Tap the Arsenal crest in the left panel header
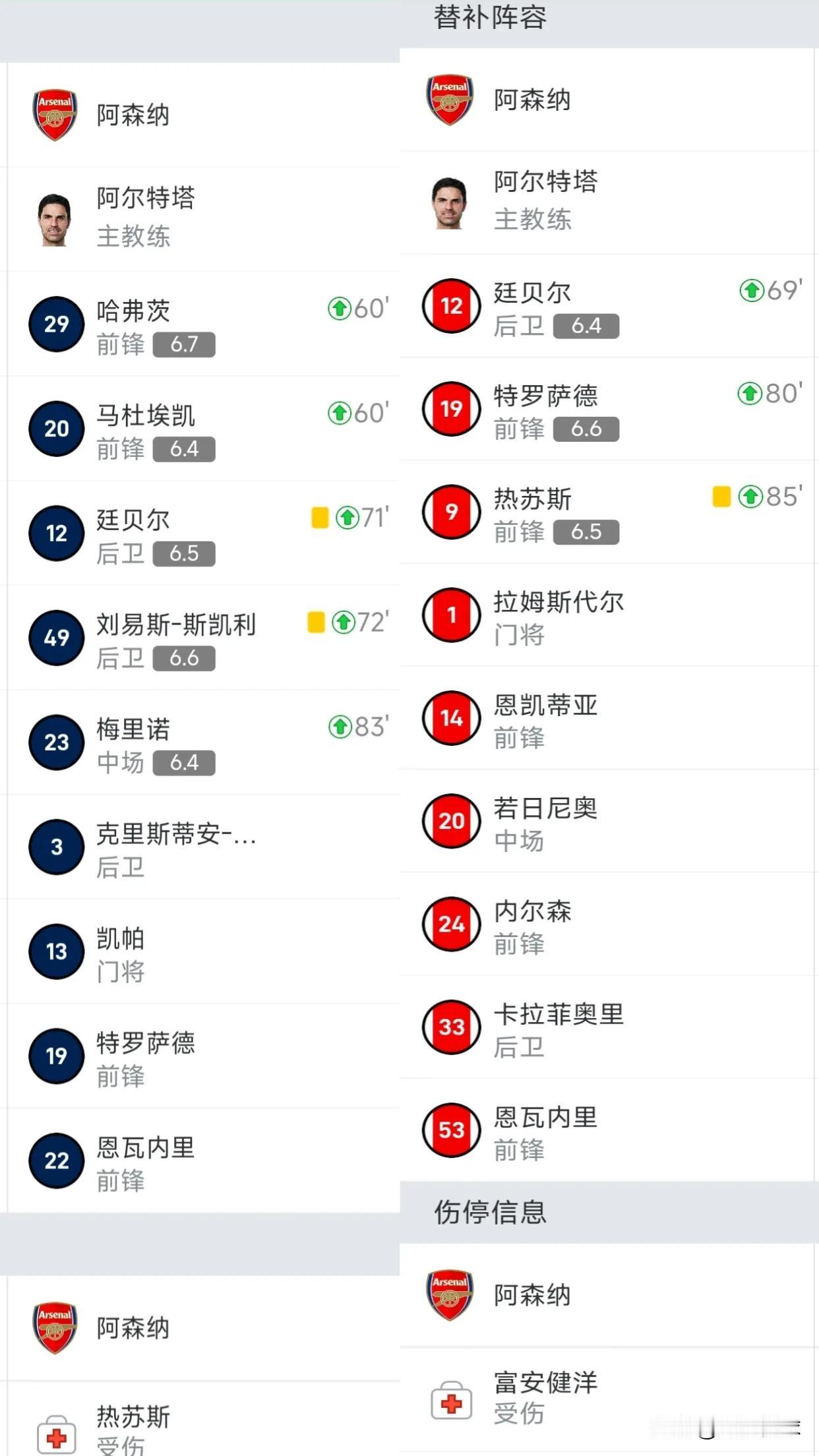Viewport: 819px width, 1456px height. click(55, 115)
